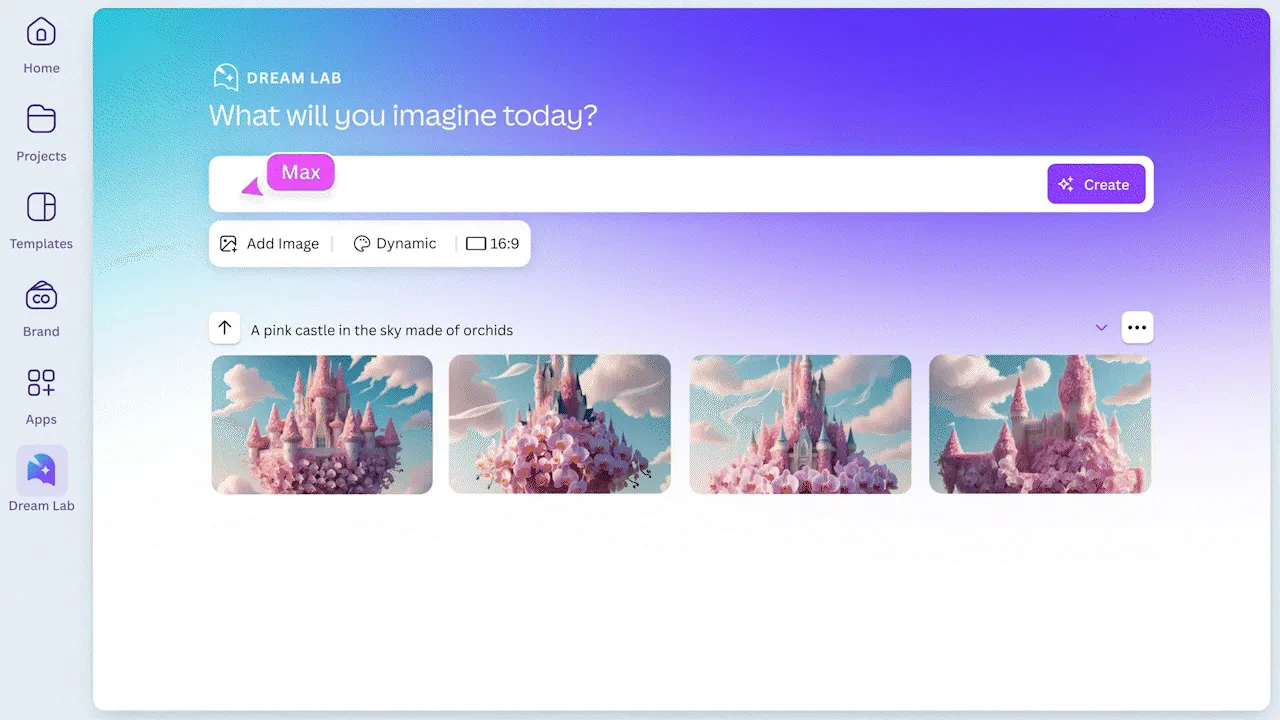The height and width of the screenshot is (720, 1280).
Task: Click the sparkle icon inside the Create button
Action: tap(1064, 184)
